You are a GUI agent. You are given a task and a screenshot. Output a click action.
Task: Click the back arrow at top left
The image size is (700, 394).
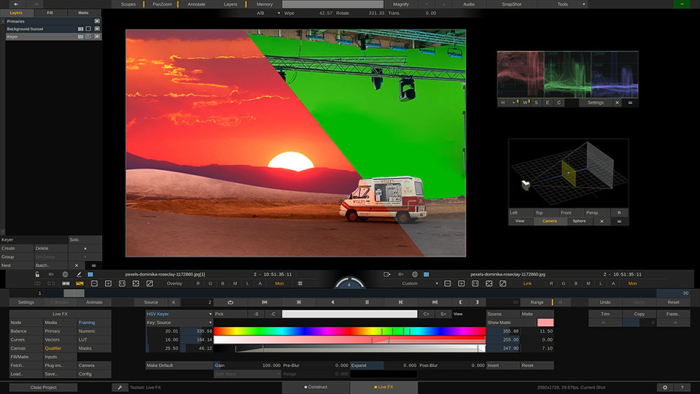16,4
